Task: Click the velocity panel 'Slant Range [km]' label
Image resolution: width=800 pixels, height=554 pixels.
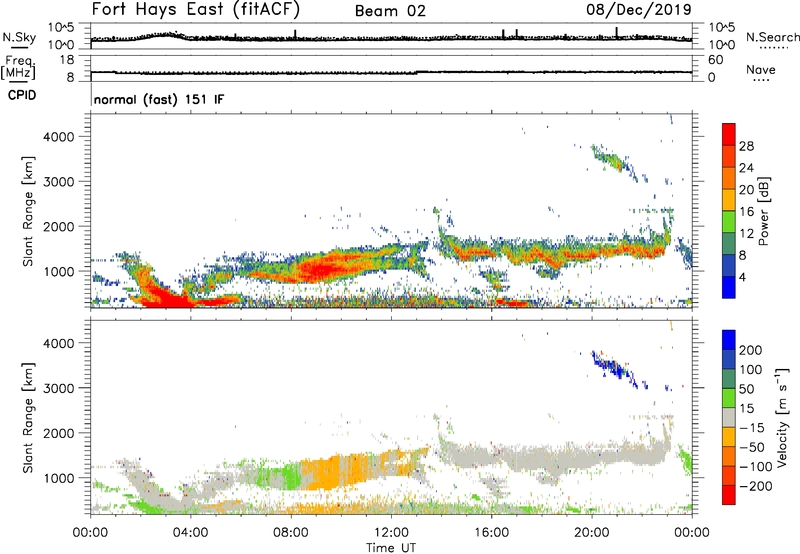Action: [29, 418]
